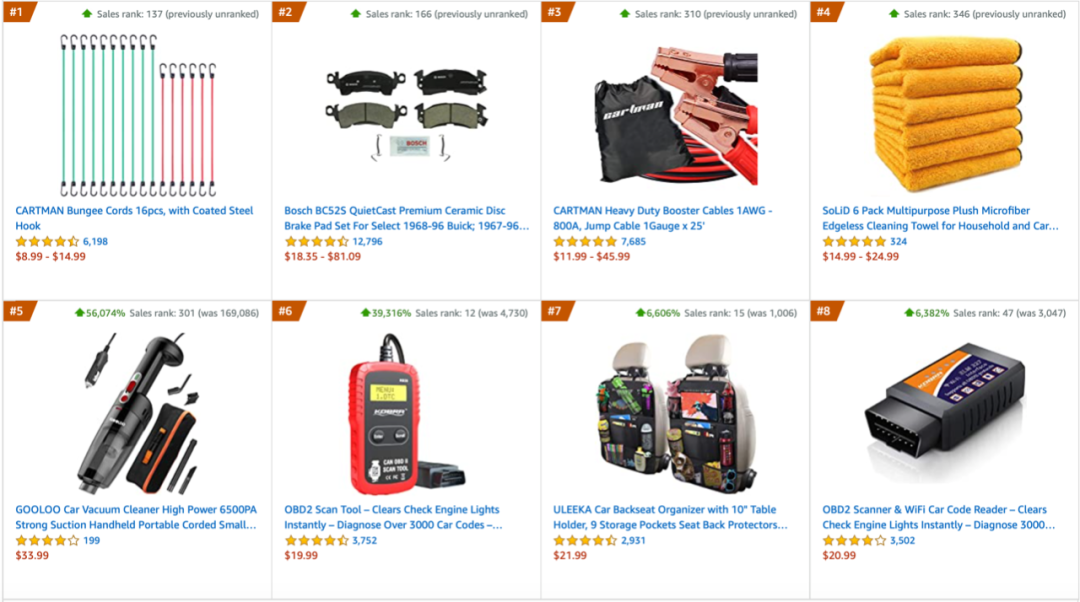View the 6,198 bungee cord reviews
The image size is (1080, 602).
point(95,241)
